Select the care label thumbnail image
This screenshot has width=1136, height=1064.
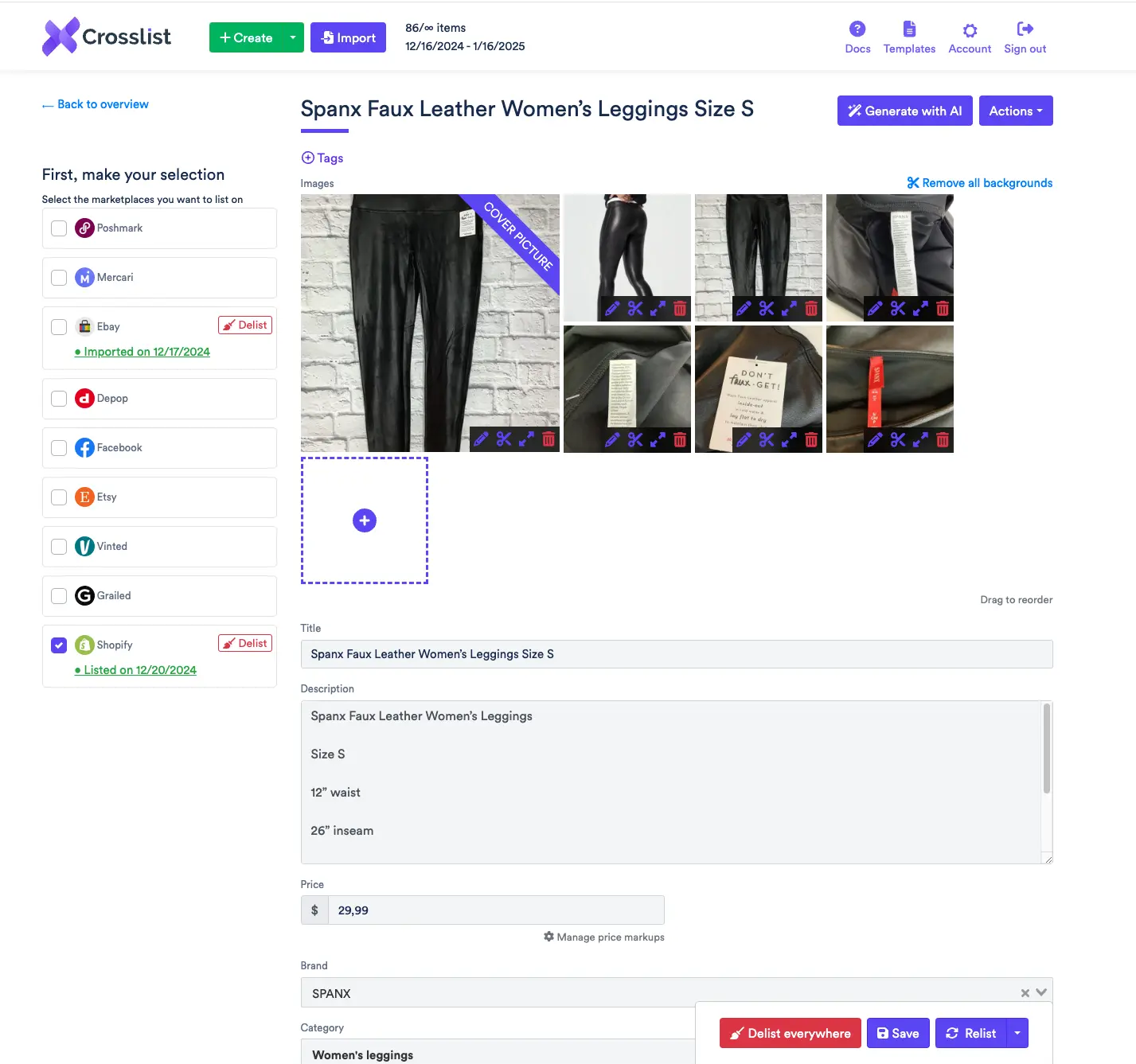tap(627, 389)
